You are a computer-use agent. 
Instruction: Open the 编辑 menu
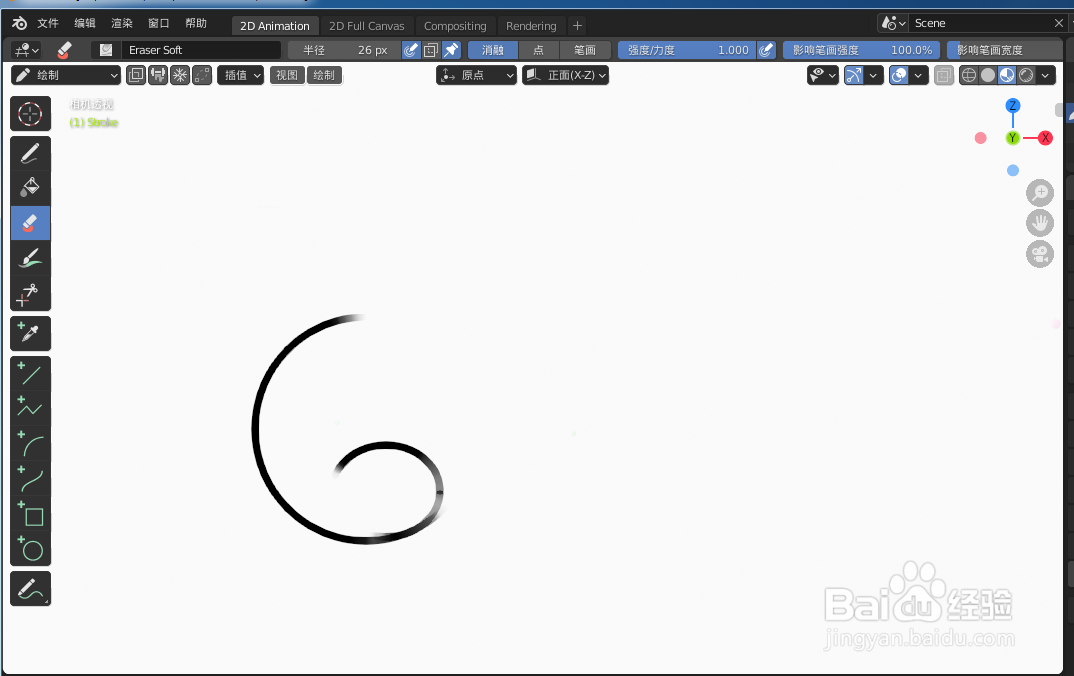(x=85, y=23)
